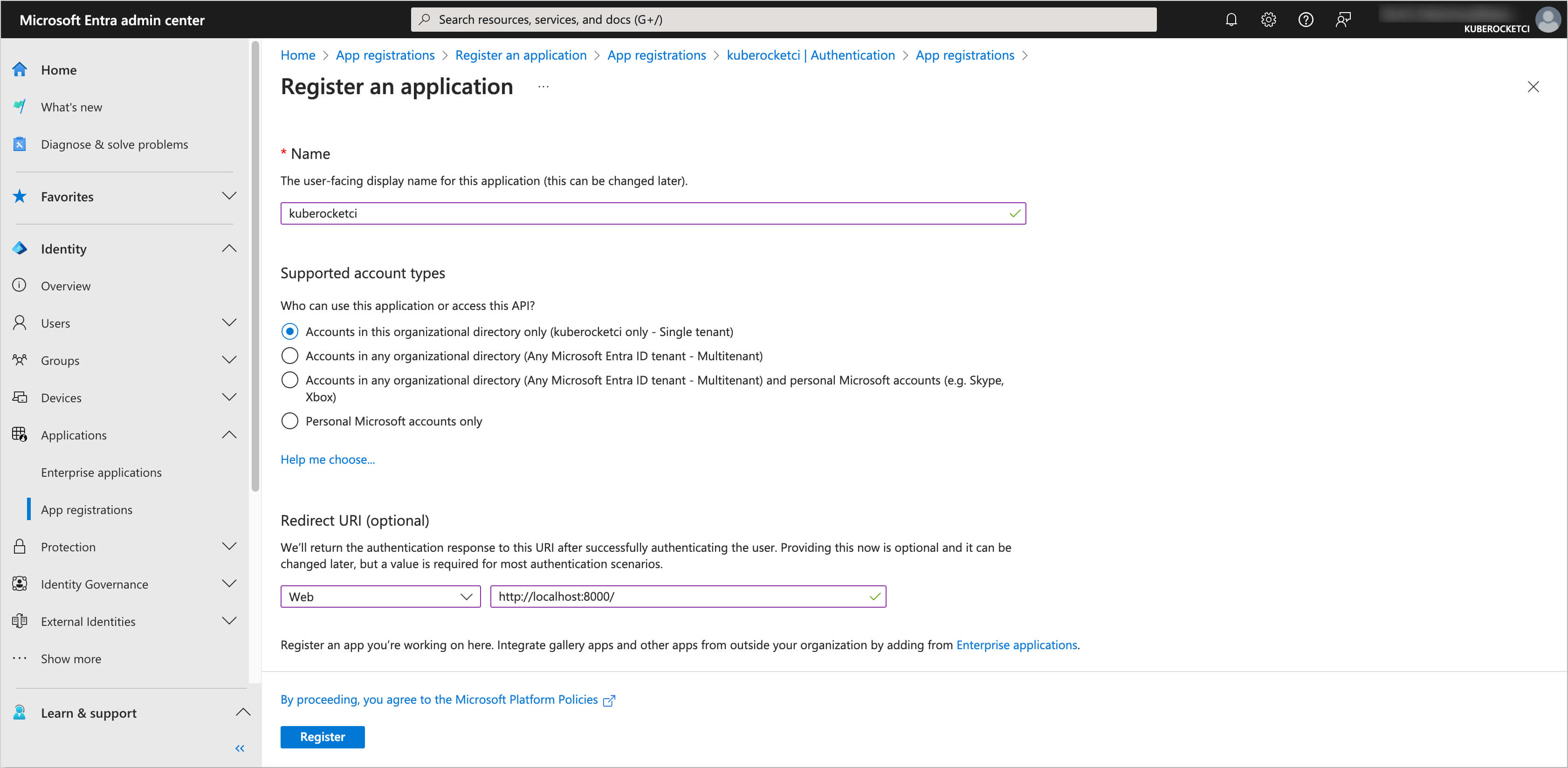The height and width of the screenshot is (768, 1568).
Task: Open the feedback icon in the top bar
Action: [x=1343, y=19]
